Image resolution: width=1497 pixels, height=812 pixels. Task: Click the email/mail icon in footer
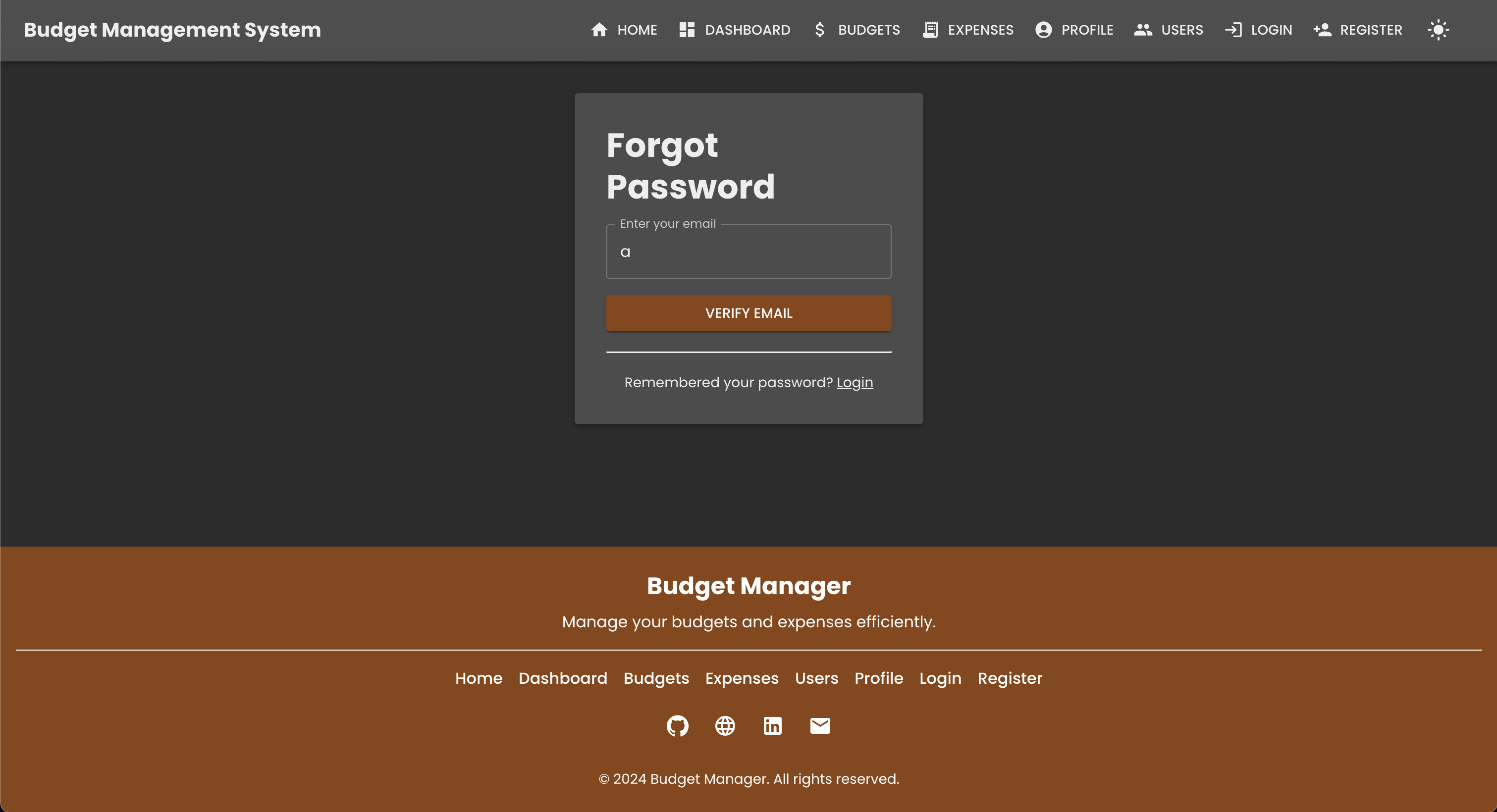(820, 726)
